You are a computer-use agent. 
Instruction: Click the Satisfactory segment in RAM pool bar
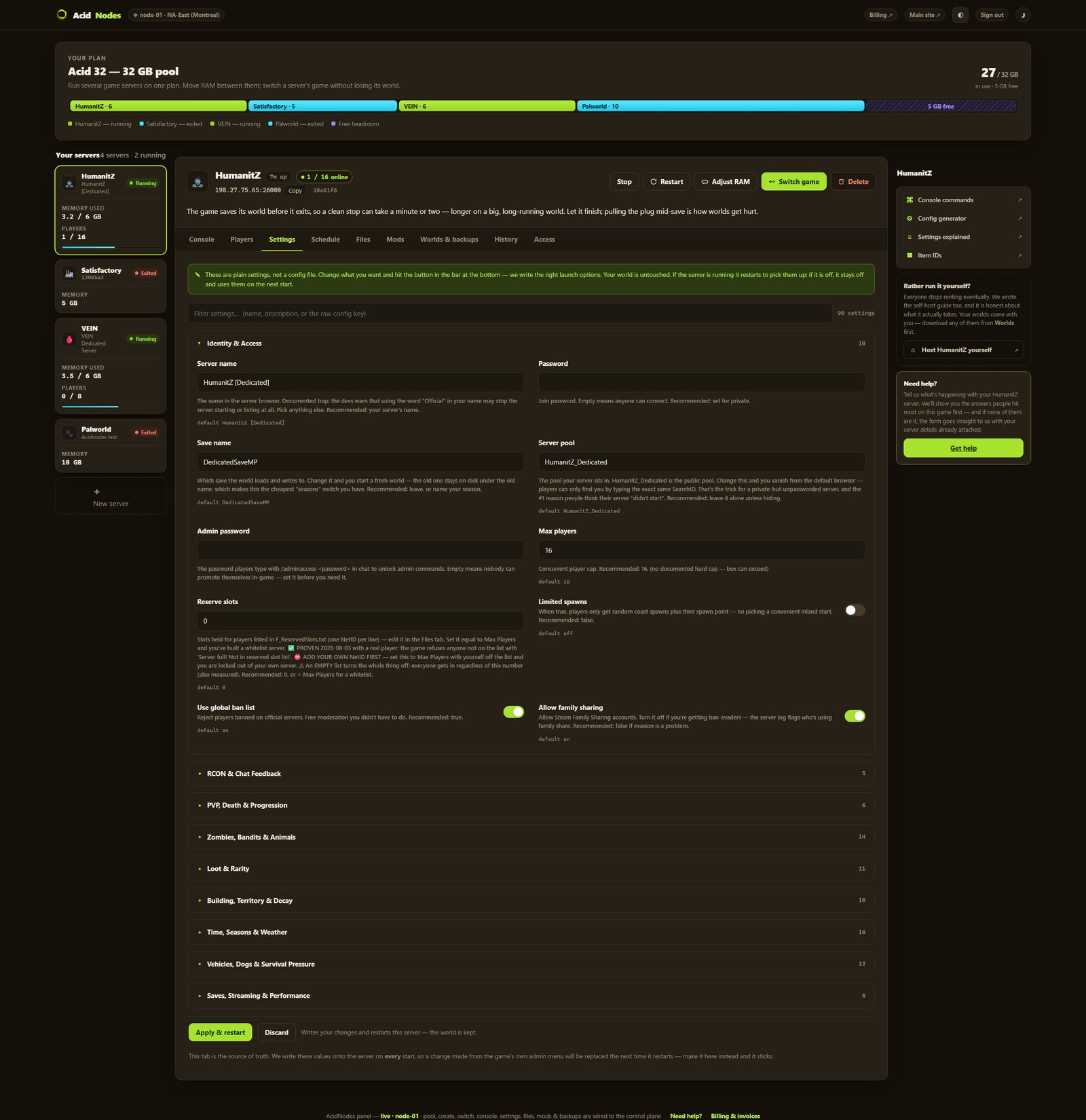tap(322, 106)
